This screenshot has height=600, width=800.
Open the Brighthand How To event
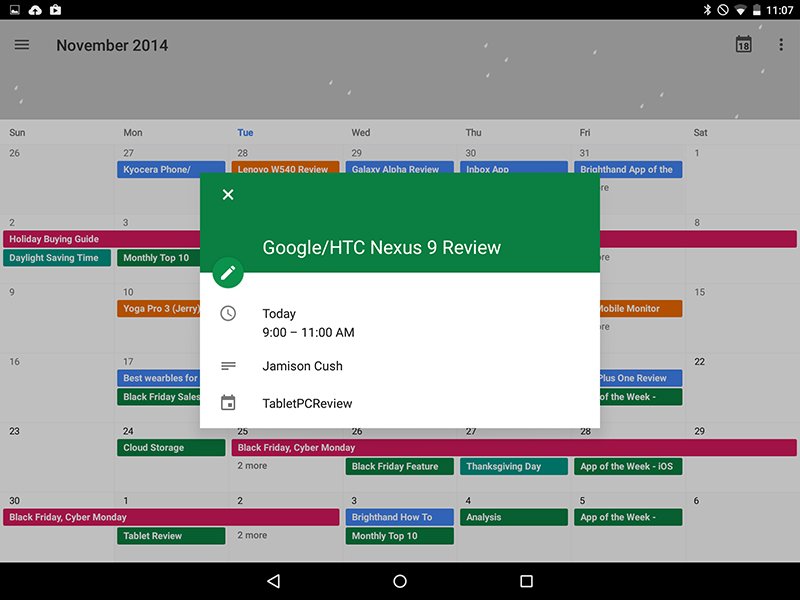click(399, 517)
